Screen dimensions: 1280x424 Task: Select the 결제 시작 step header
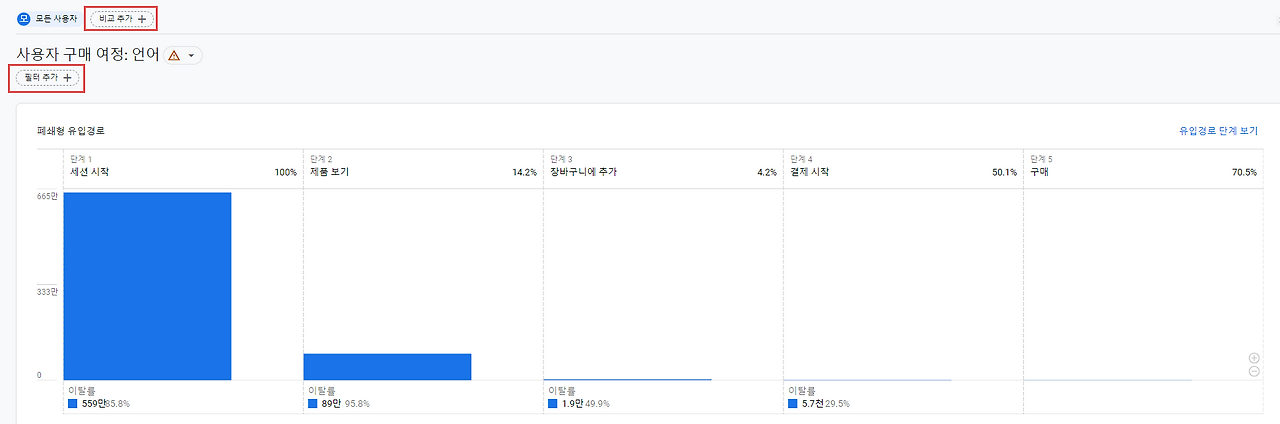809,172
